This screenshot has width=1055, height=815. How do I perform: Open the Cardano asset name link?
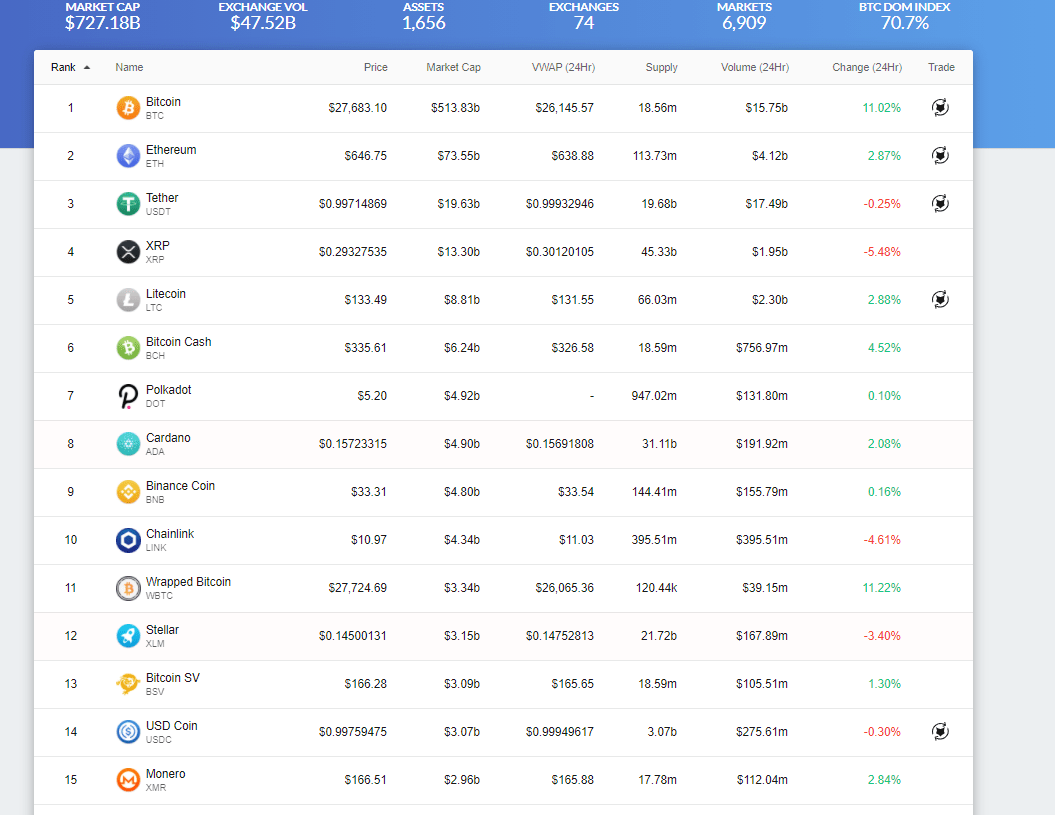point(168,437)
